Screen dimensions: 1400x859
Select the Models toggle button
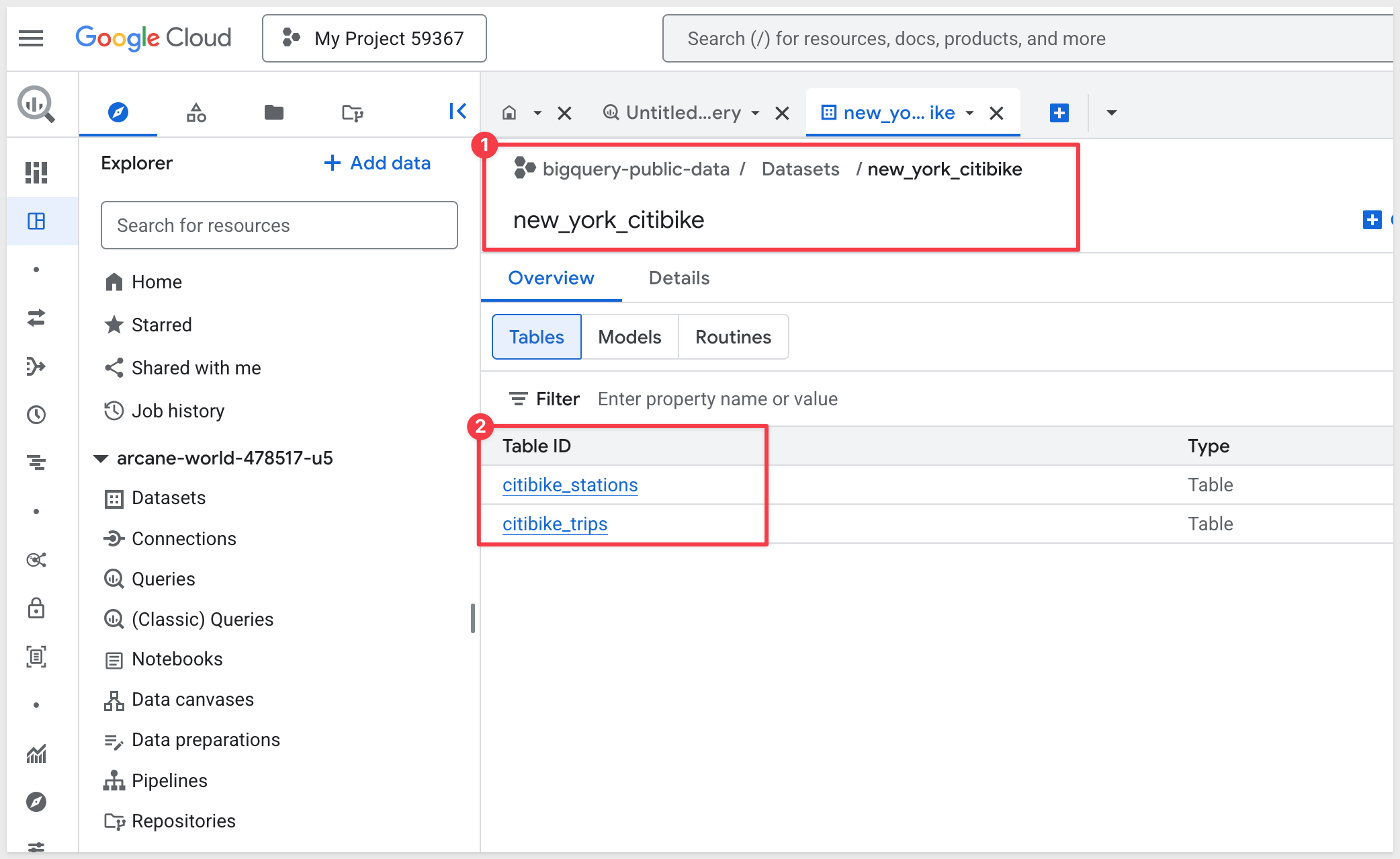tap(629, 337)
